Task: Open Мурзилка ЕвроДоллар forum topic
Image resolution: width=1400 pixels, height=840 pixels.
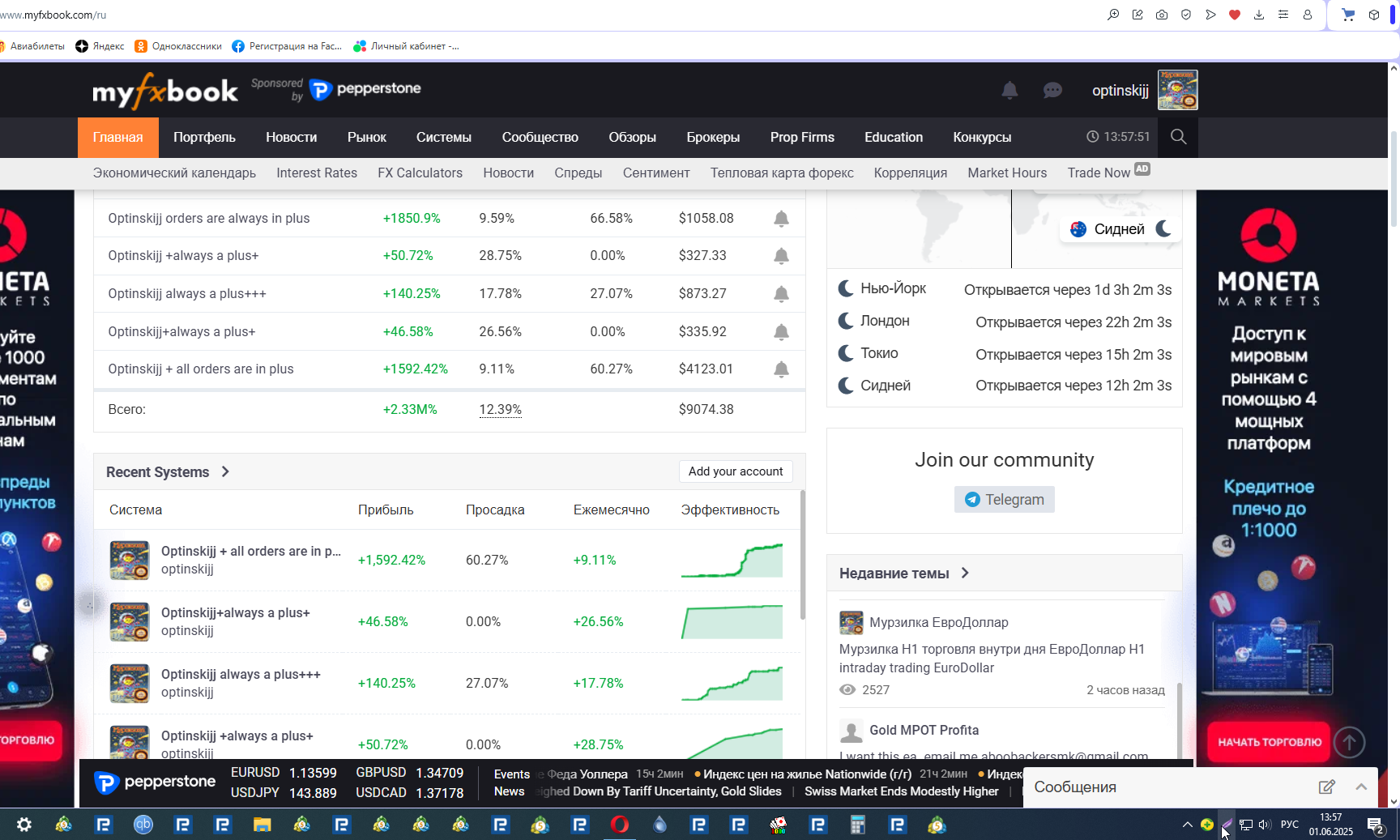Action: click(x=939, y=622)
